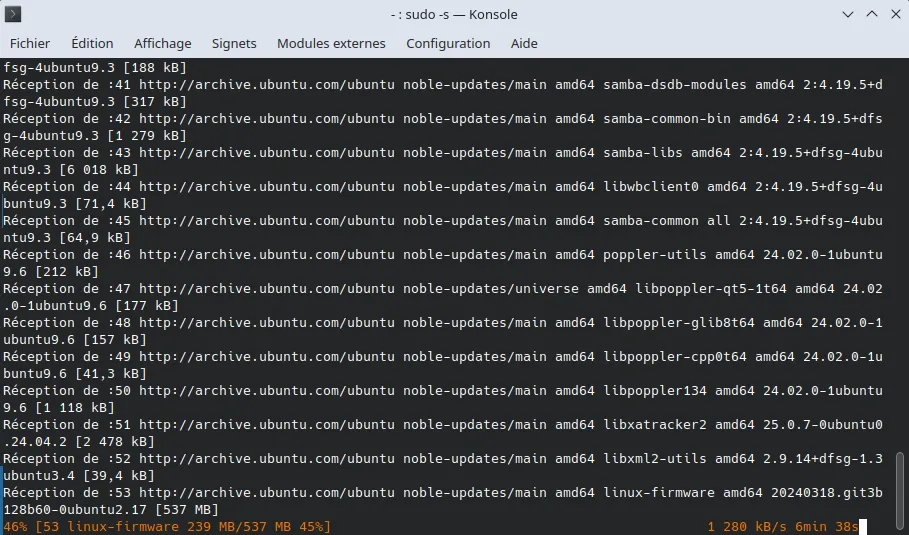Click the white terminal cursor block
Viewport: 909px width, 535px height.
tap(861, 526)
